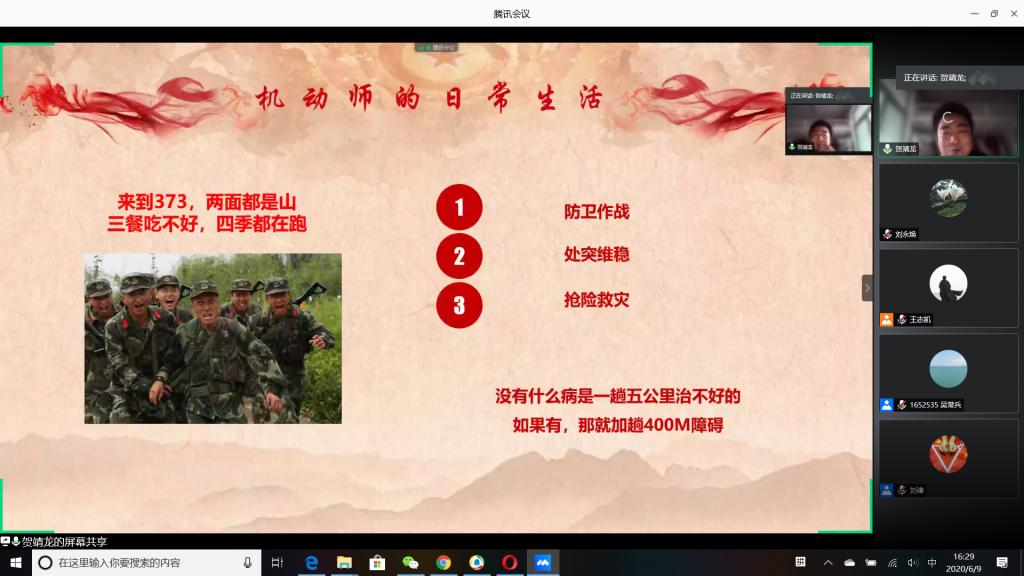Open Microsoft Edge from the taskbar
The image size is (1024, 576).
click(311, 563)
